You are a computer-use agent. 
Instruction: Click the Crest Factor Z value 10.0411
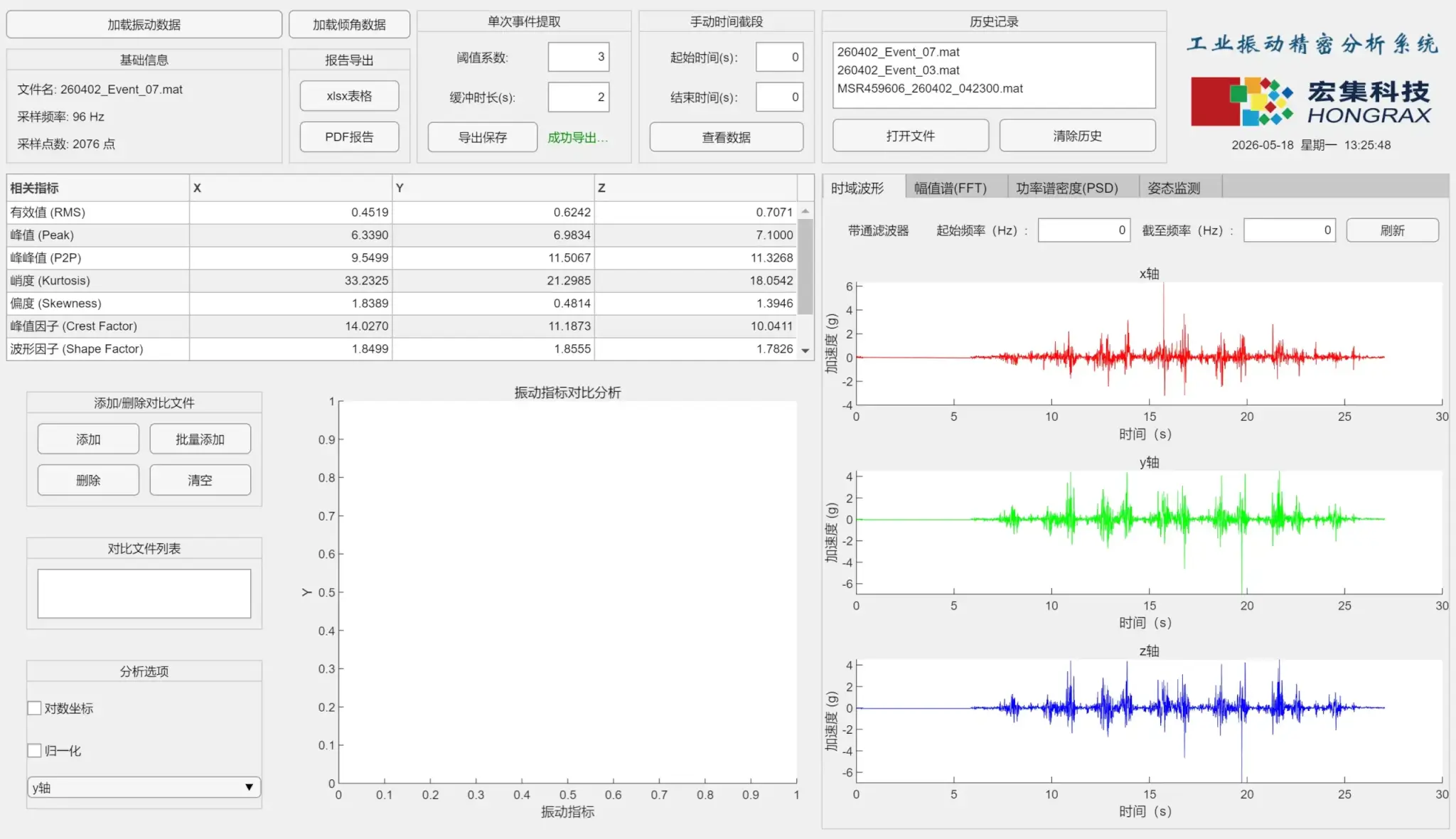771,326
